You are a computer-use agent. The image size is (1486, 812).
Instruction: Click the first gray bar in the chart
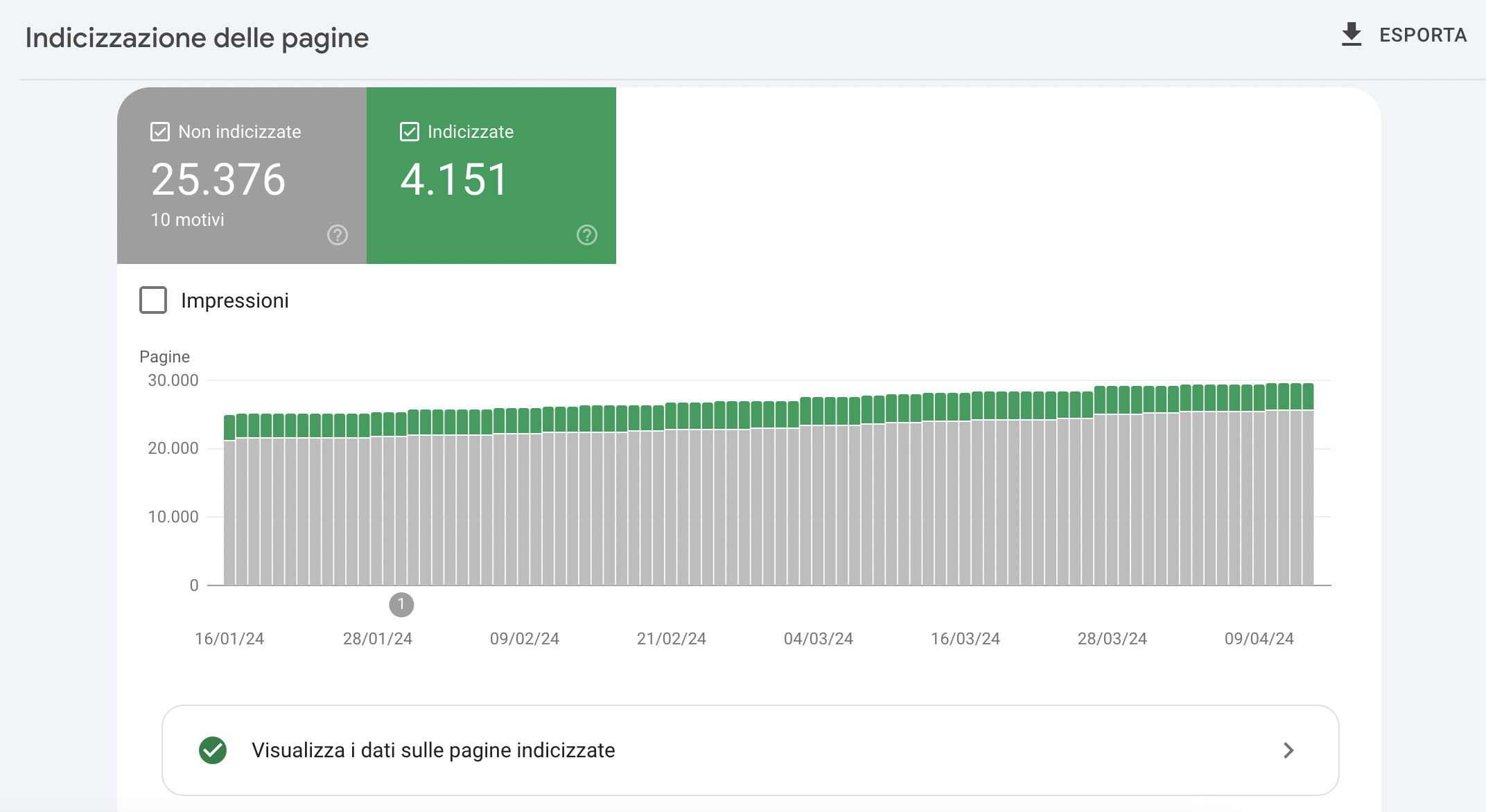tap(229, 513)
